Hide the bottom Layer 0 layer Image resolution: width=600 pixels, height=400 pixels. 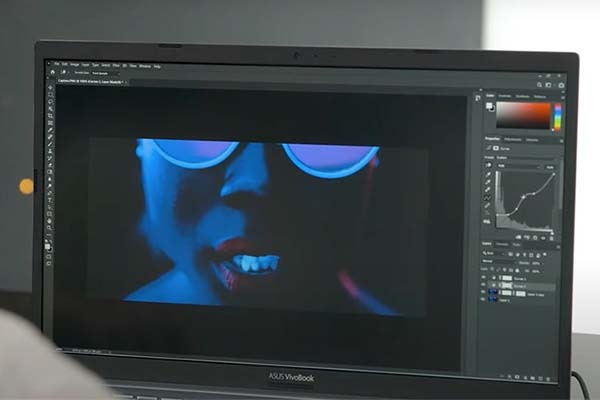(x=483, y=299)
